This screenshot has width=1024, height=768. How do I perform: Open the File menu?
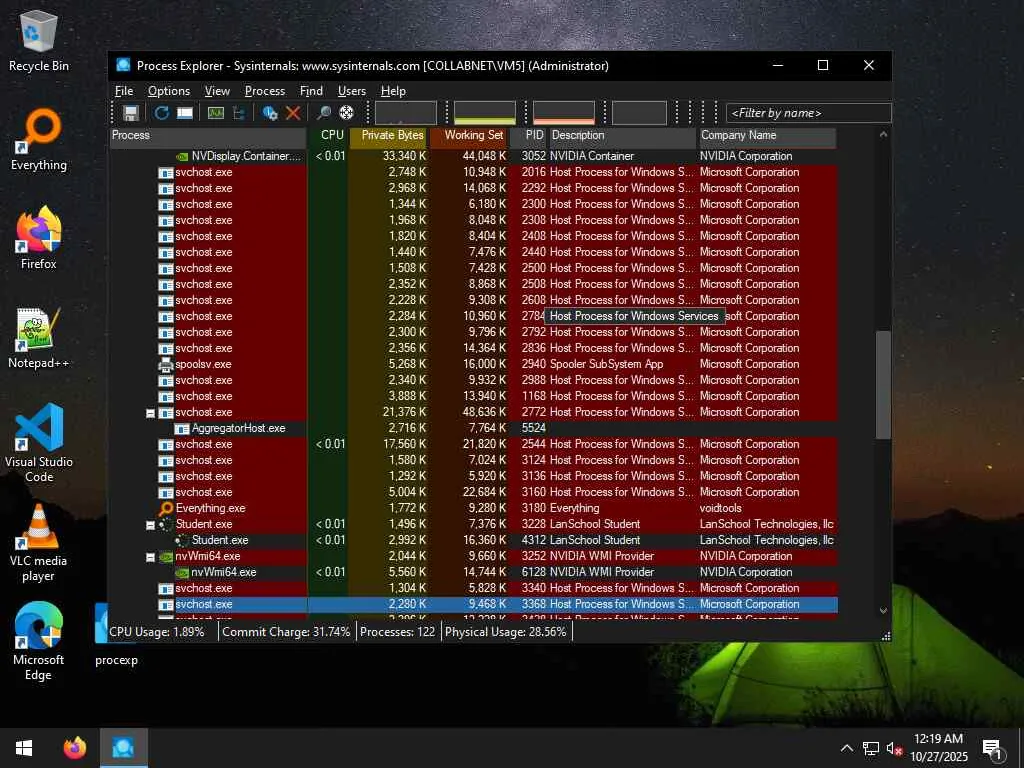point(124,91)
